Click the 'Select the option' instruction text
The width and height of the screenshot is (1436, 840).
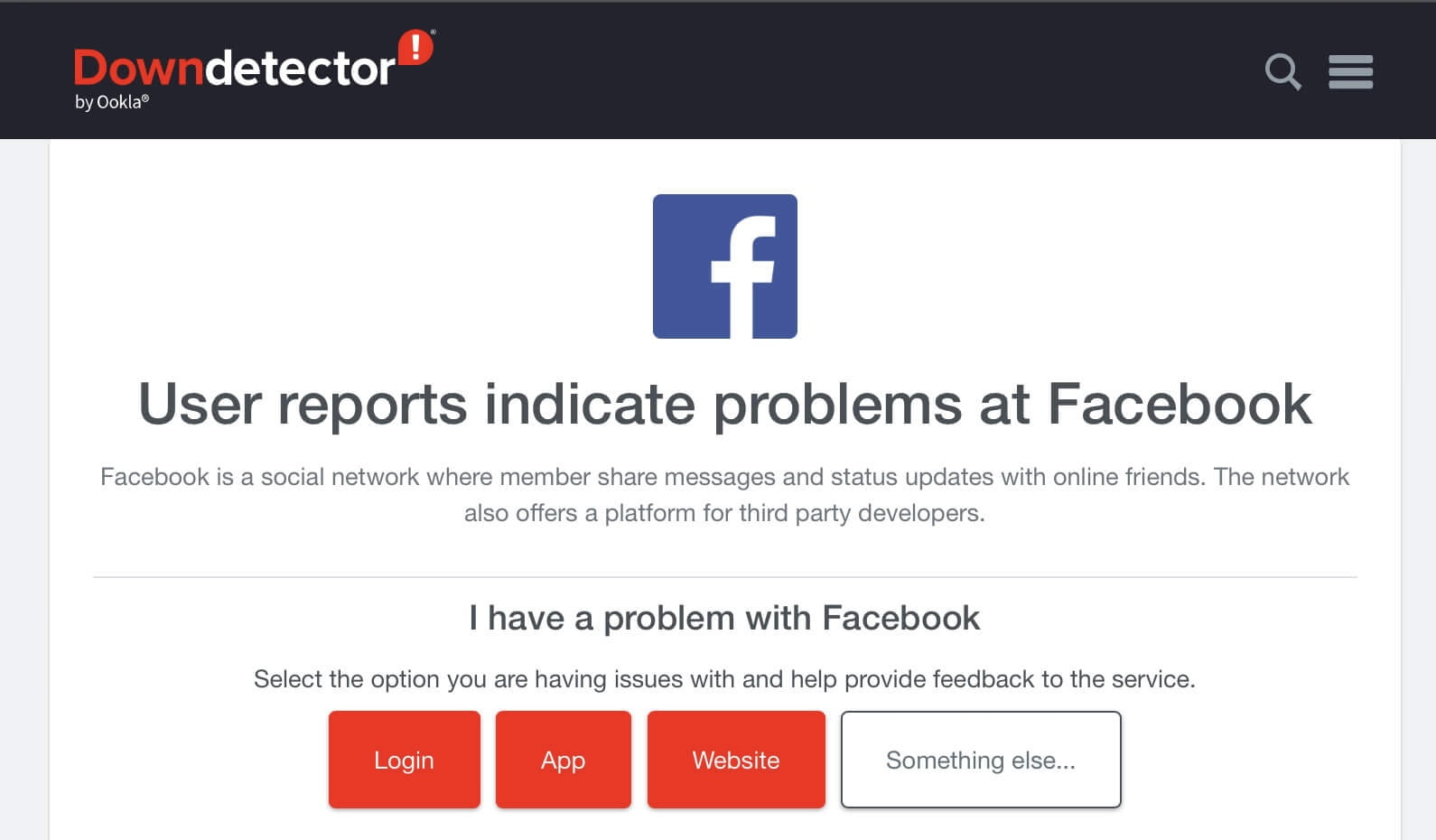[725, 679]
